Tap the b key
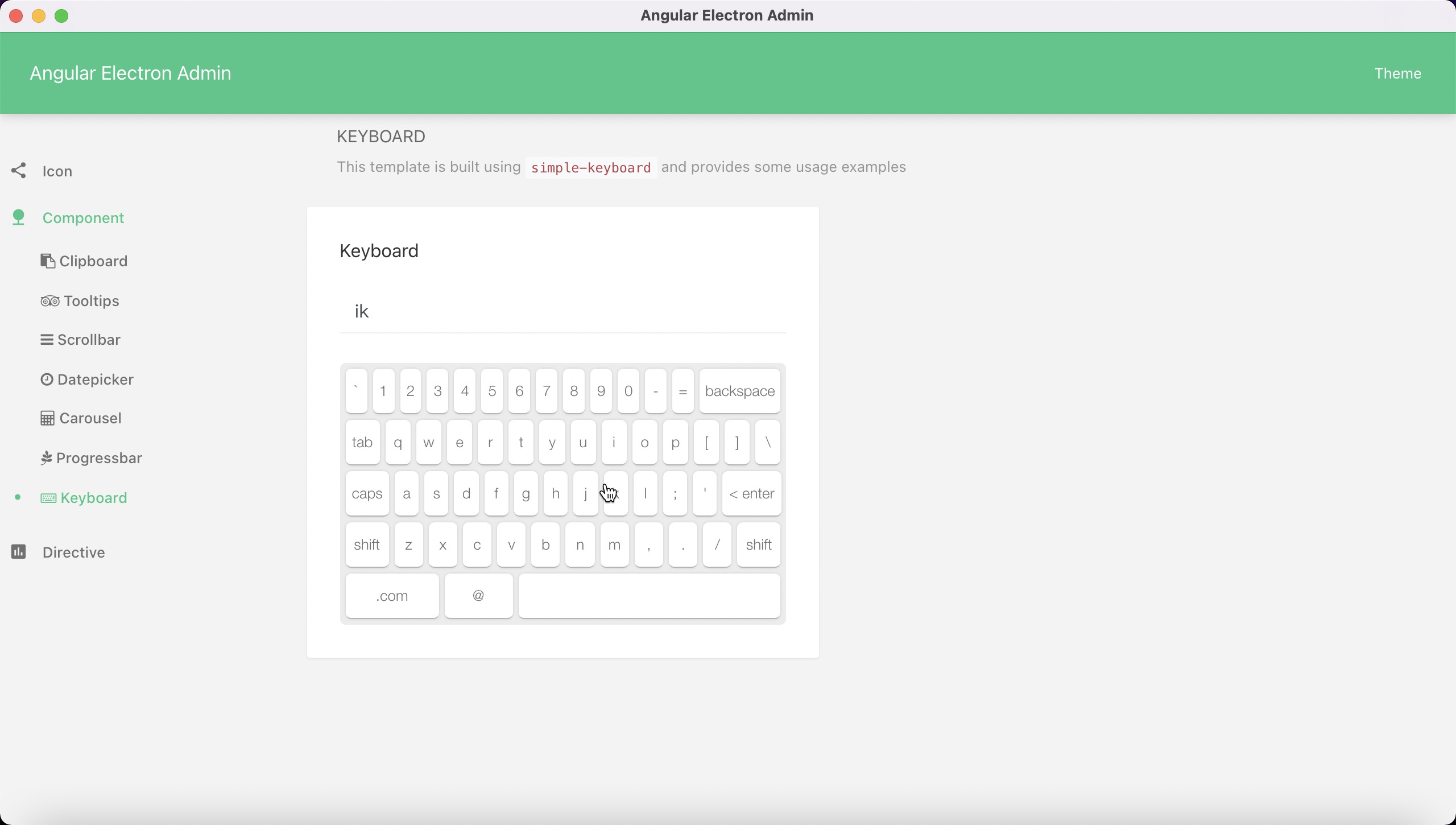The width and height of the screenshot is (1456, 825). pyautogui.click(x=545, y=544)
